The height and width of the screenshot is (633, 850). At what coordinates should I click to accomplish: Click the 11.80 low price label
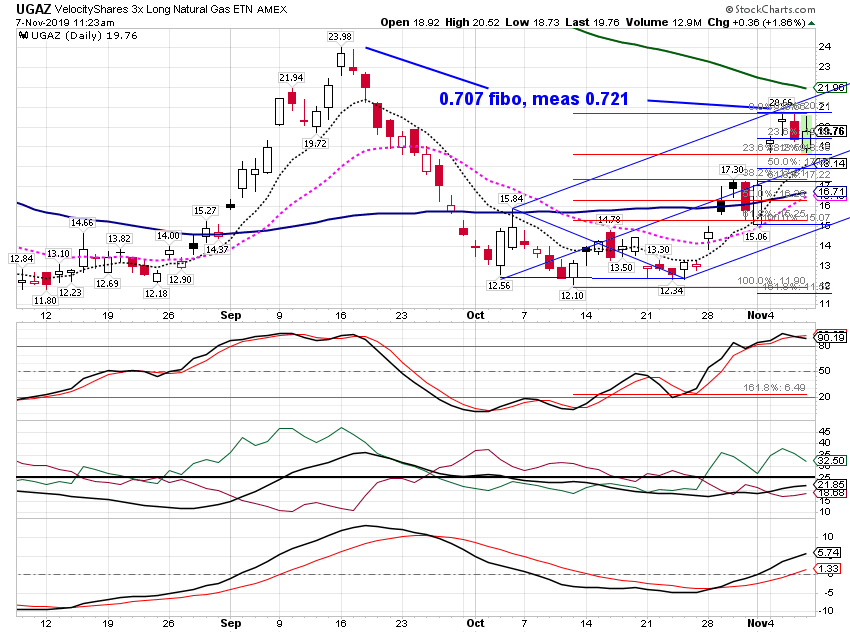click(x=45, y=300)
